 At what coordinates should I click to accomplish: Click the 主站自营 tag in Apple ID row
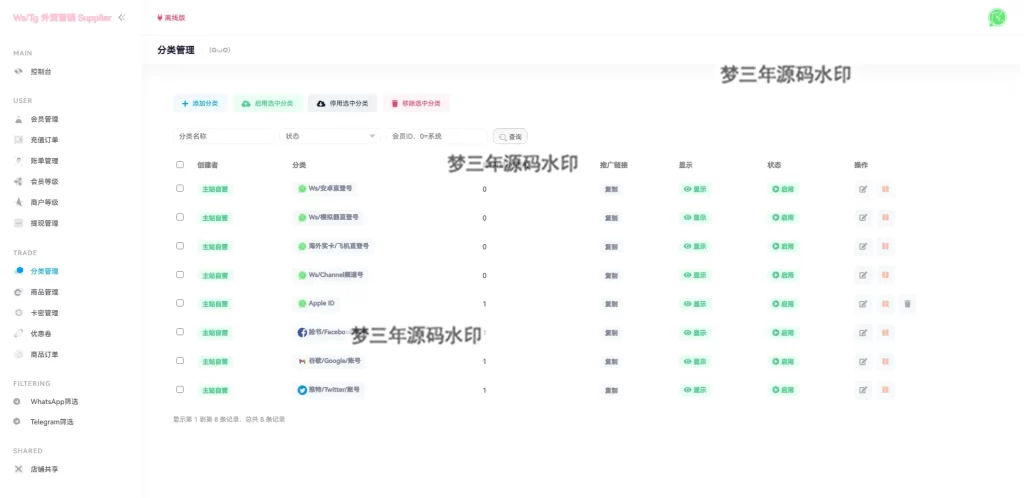(216, 304)
